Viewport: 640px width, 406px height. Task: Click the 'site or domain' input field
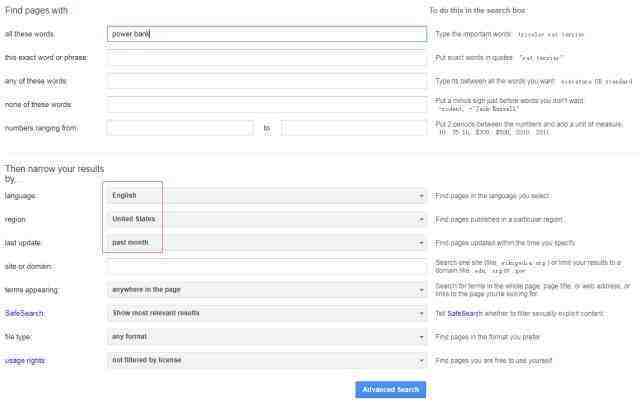click(x=267, y=266)
